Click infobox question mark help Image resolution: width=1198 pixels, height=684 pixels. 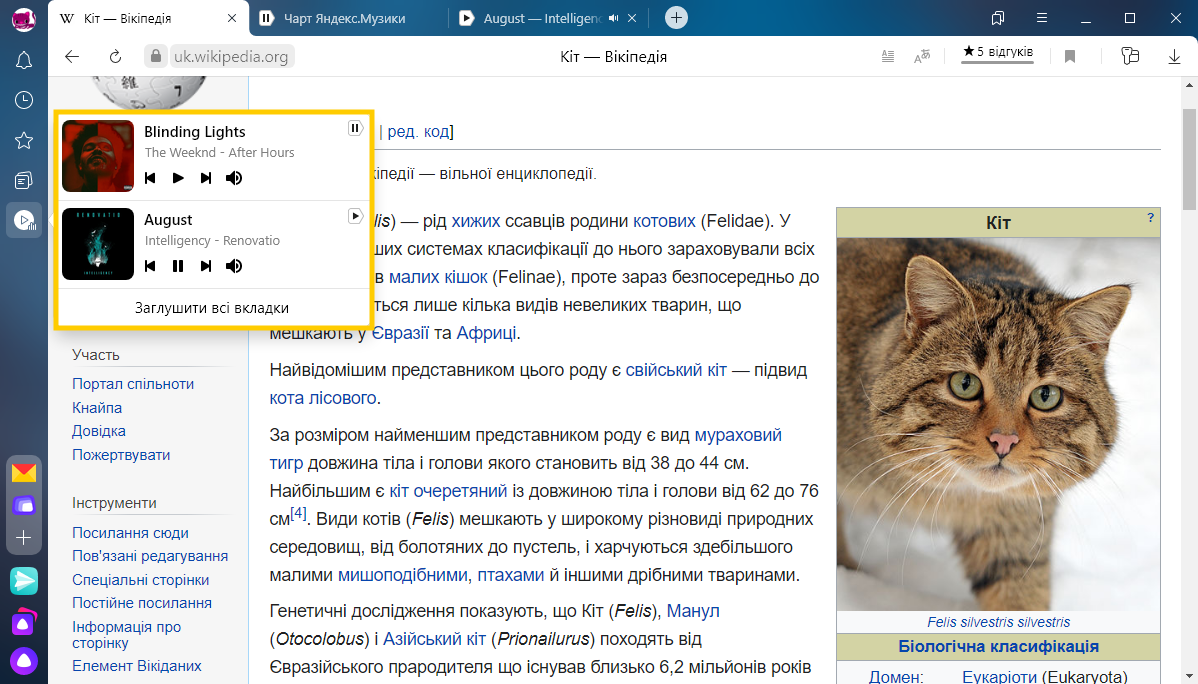[1150, 218]
